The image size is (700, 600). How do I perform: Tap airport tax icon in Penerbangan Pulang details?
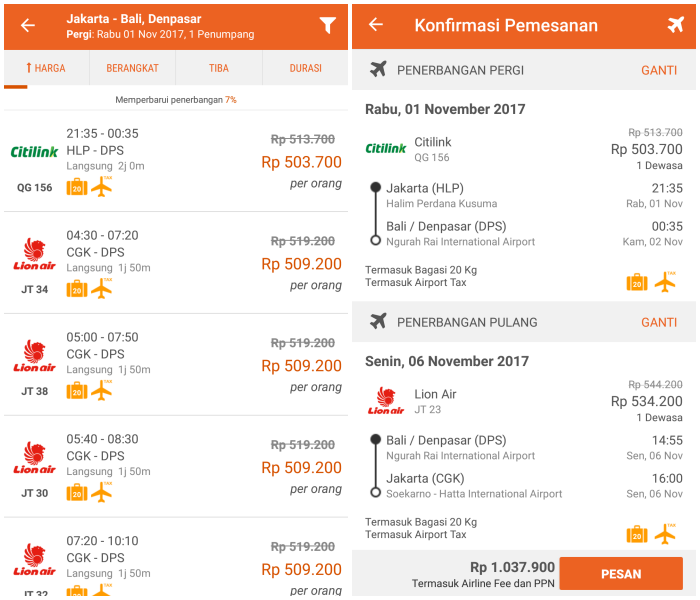coord(665,534)
